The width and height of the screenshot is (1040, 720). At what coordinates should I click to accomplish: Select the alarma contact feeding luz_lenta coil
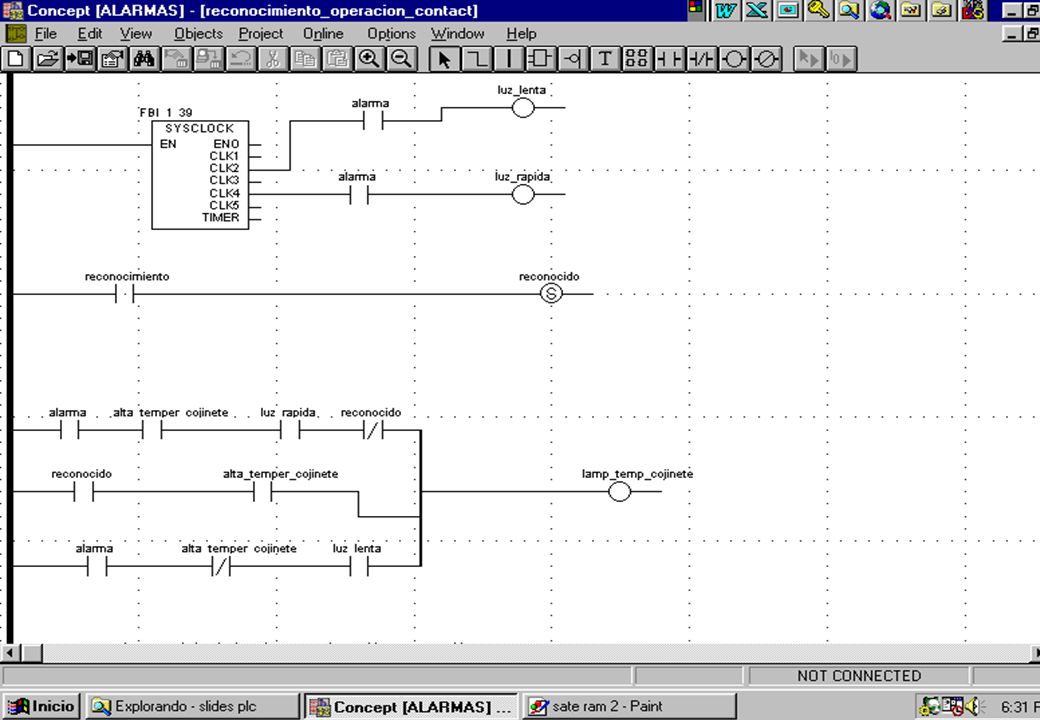pyautogui.click(x=373, y=121)
